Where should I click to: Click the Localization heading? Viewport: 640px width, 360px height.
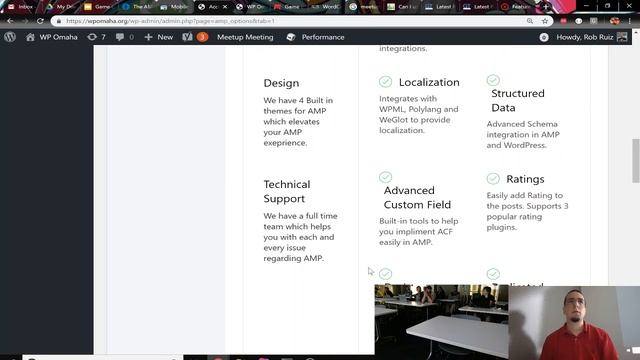[x=429, y=82]
